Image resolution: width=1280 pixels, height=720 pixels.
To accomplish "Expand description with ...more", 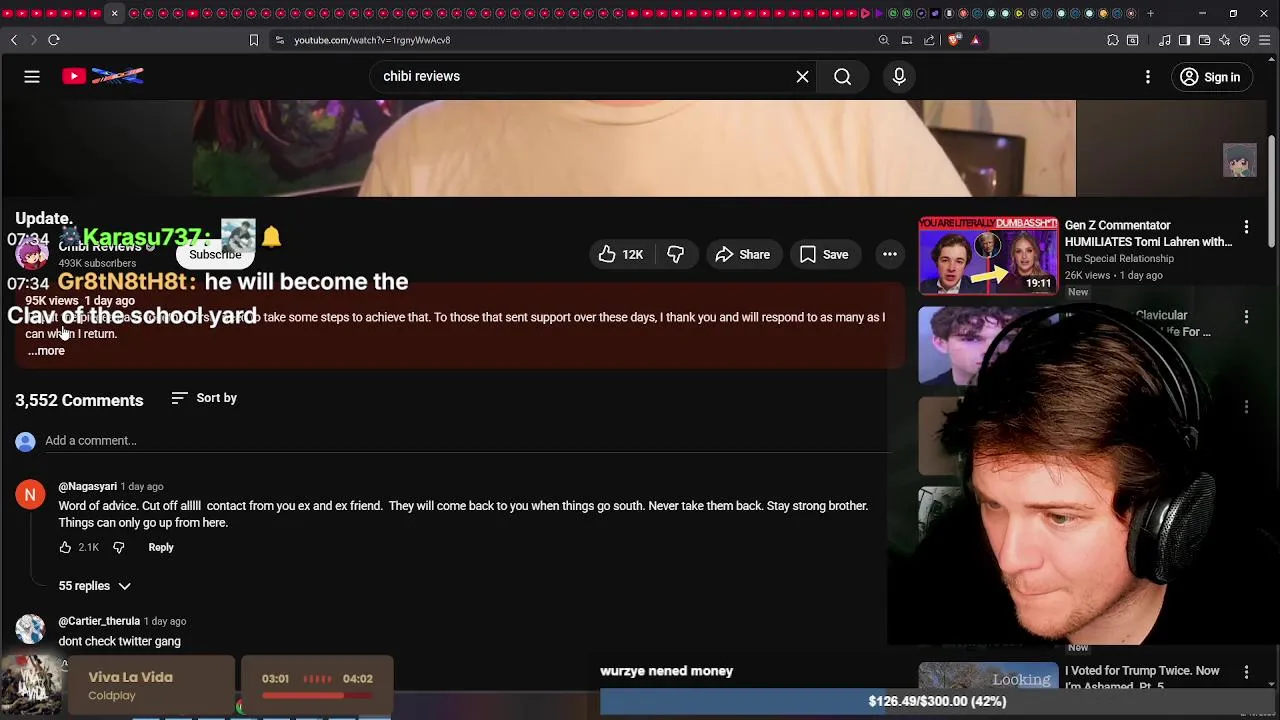I will [x=46, y=351].
